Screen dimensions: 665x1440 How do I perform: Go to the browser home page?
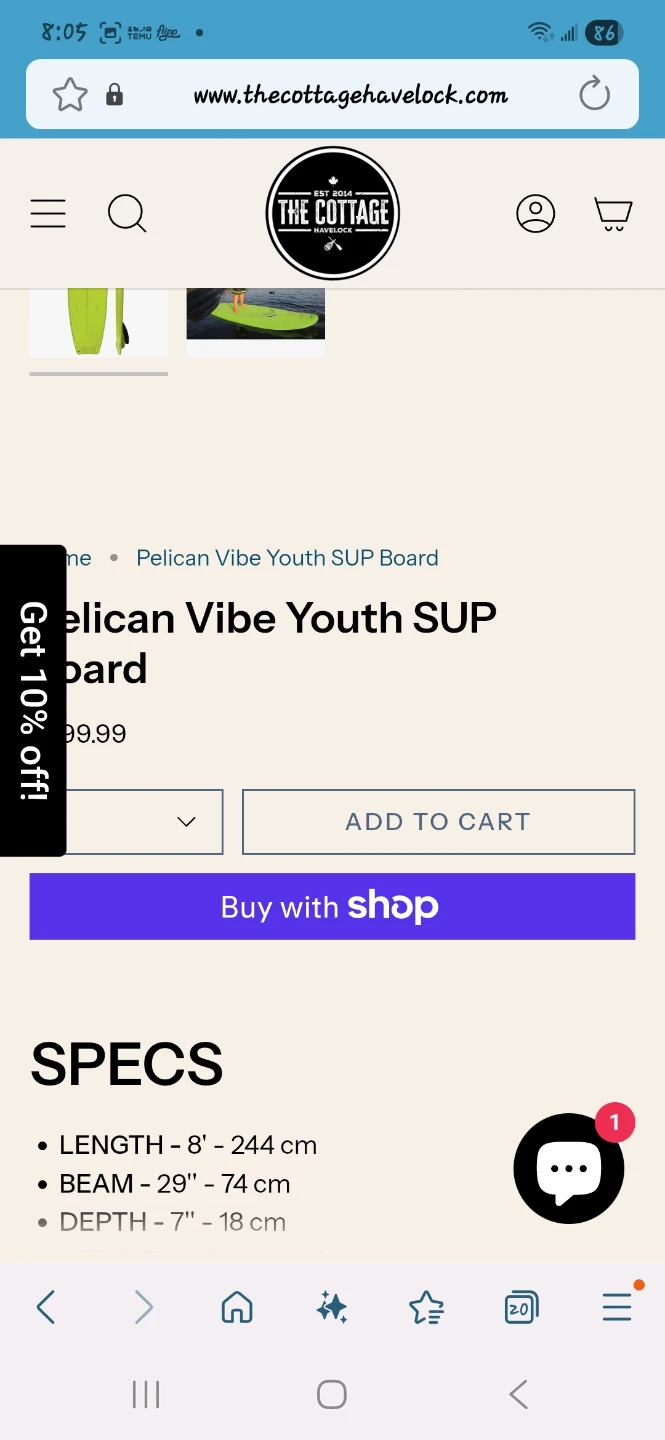(237, 1307)
